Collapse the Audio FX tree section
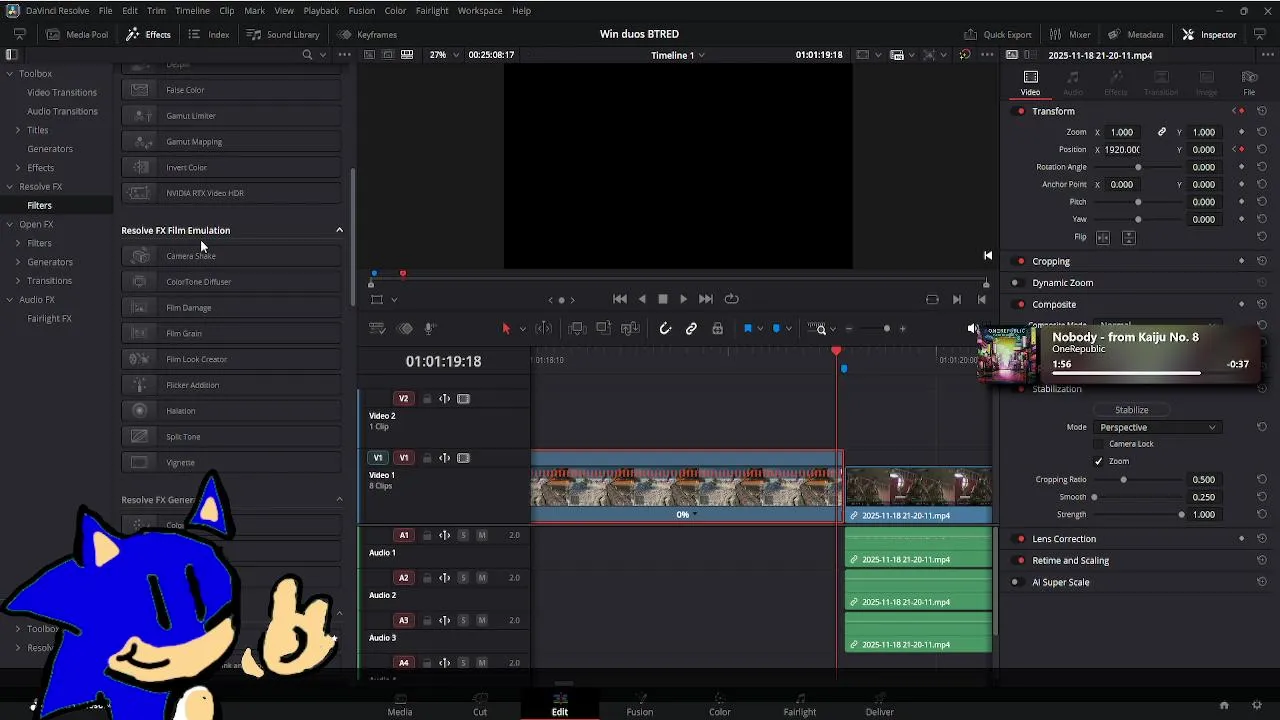 pyautogui.click(x=9, y=299)
